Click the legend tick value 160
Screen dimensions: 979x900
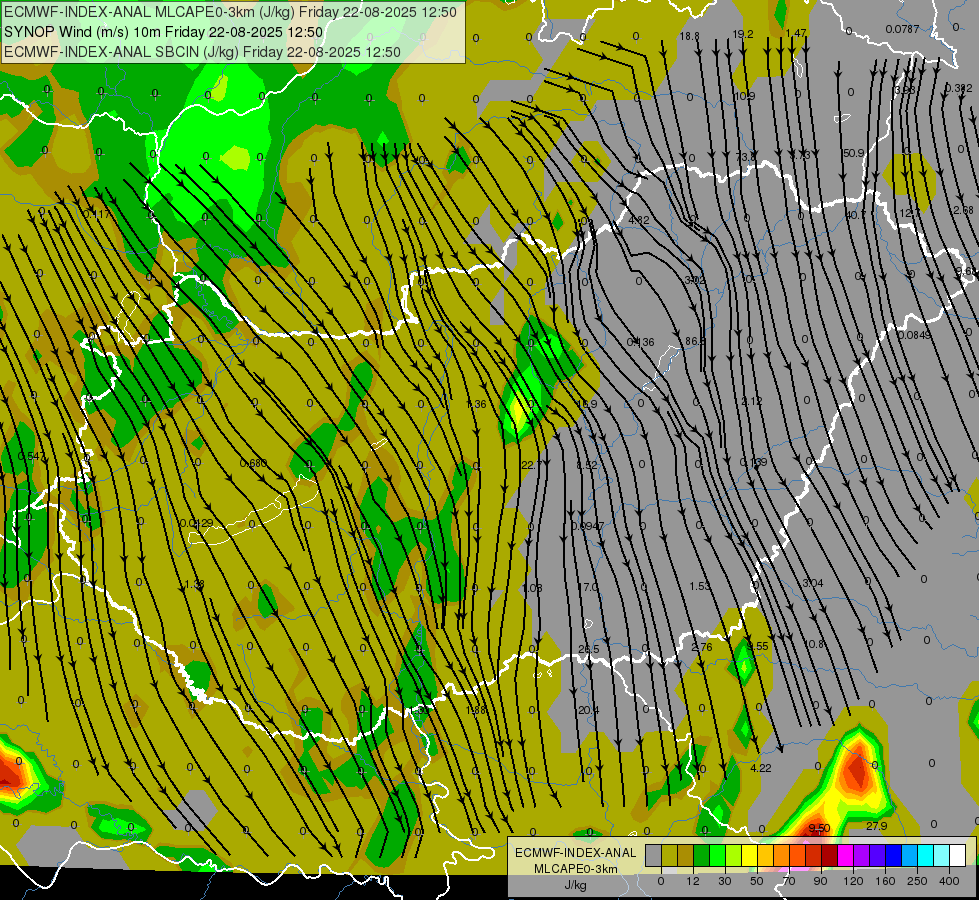[x=885, y=881]
